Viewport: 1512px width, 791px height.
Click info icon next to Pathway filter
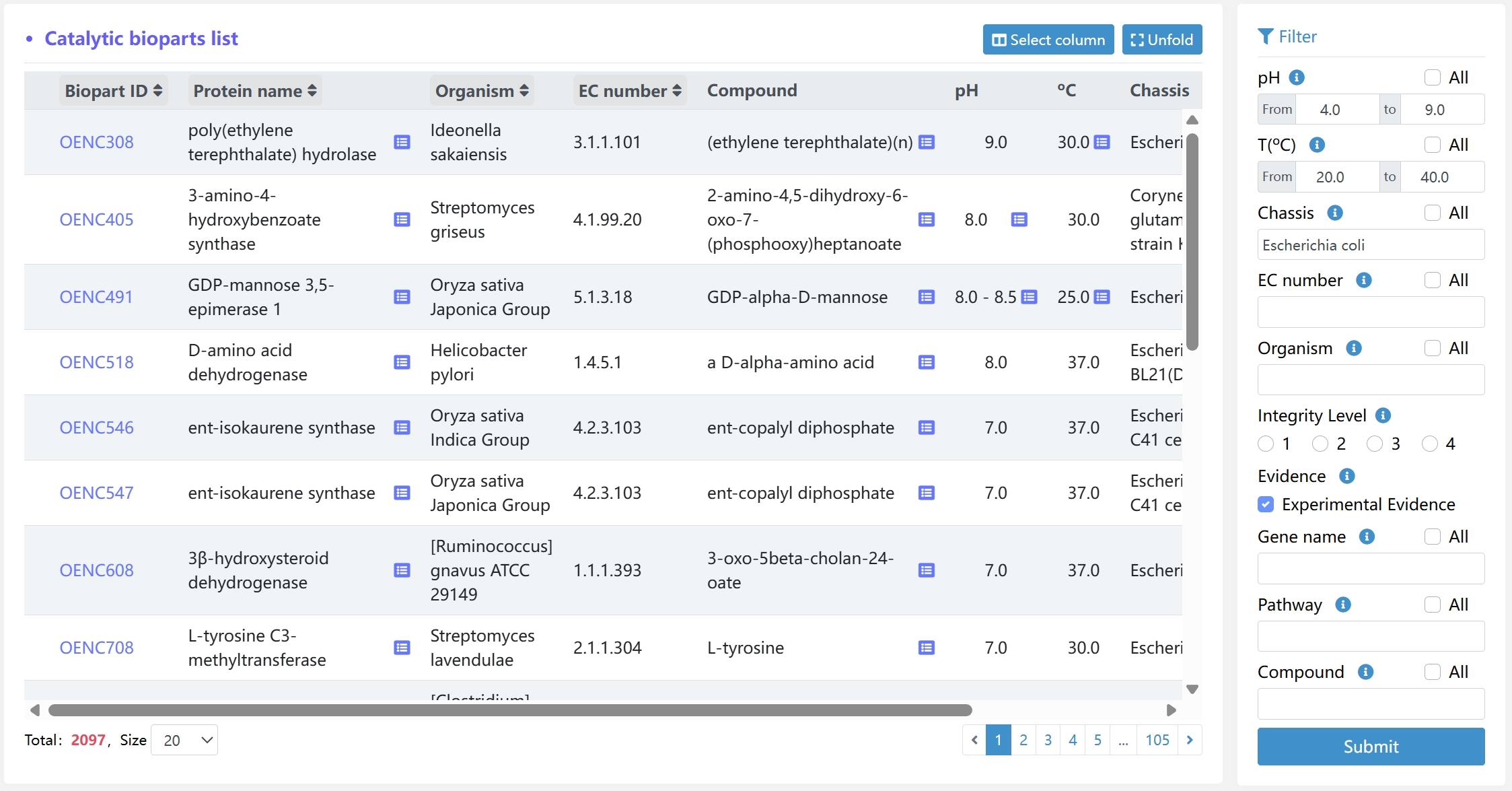[1343, 605]
